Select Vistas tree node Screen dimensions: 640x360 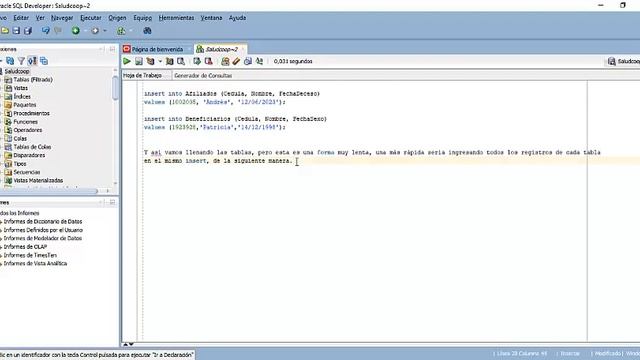pos(20,88)
